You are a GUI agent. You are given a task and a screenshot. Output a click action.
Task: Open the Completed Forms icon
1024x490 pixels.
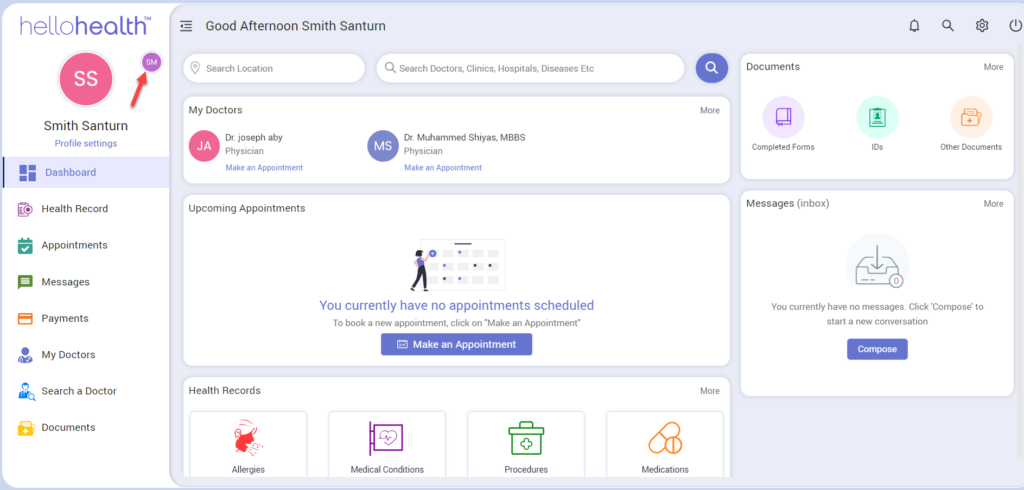[x=783, y=118]
